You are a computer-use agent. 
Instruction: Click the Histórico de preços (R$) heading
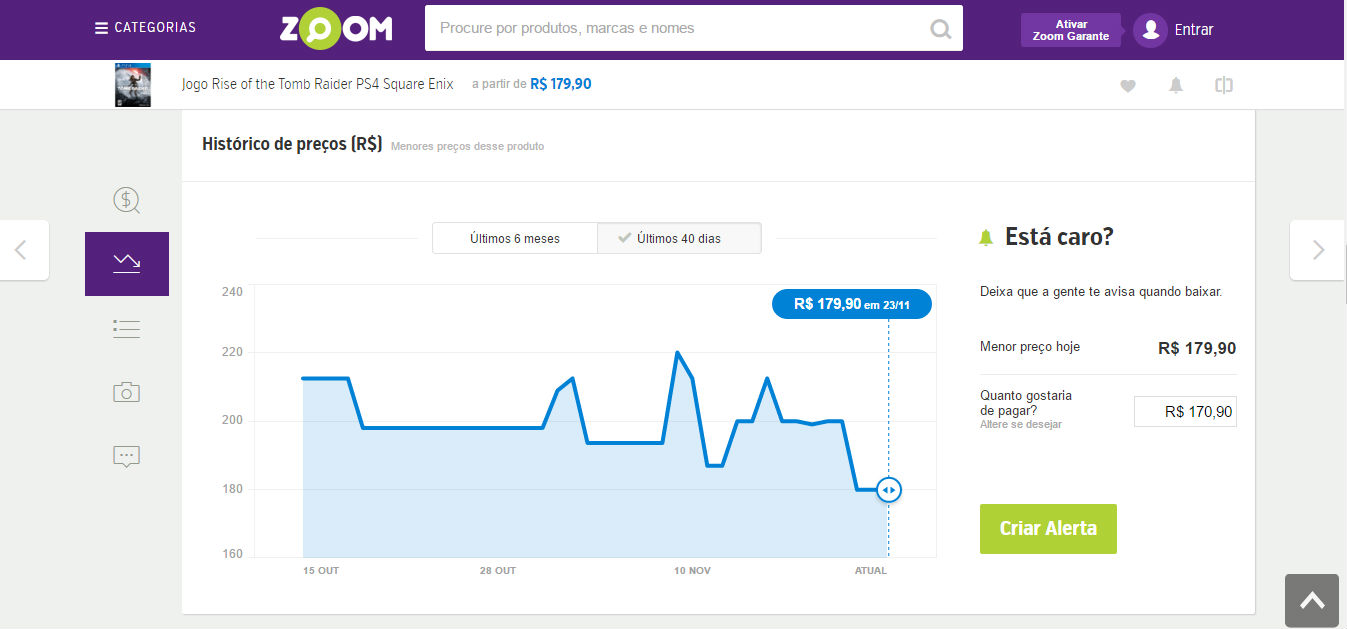292,144
